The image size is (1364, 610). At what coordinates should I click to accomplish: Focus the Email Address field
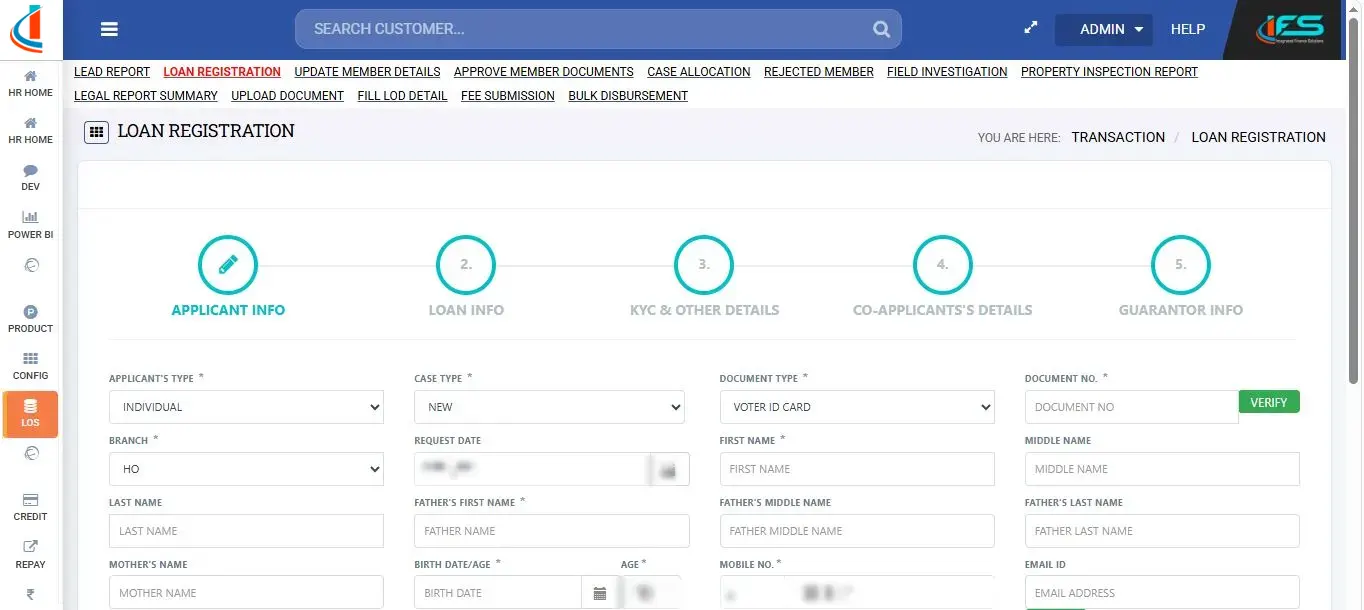click(1162, 592)
